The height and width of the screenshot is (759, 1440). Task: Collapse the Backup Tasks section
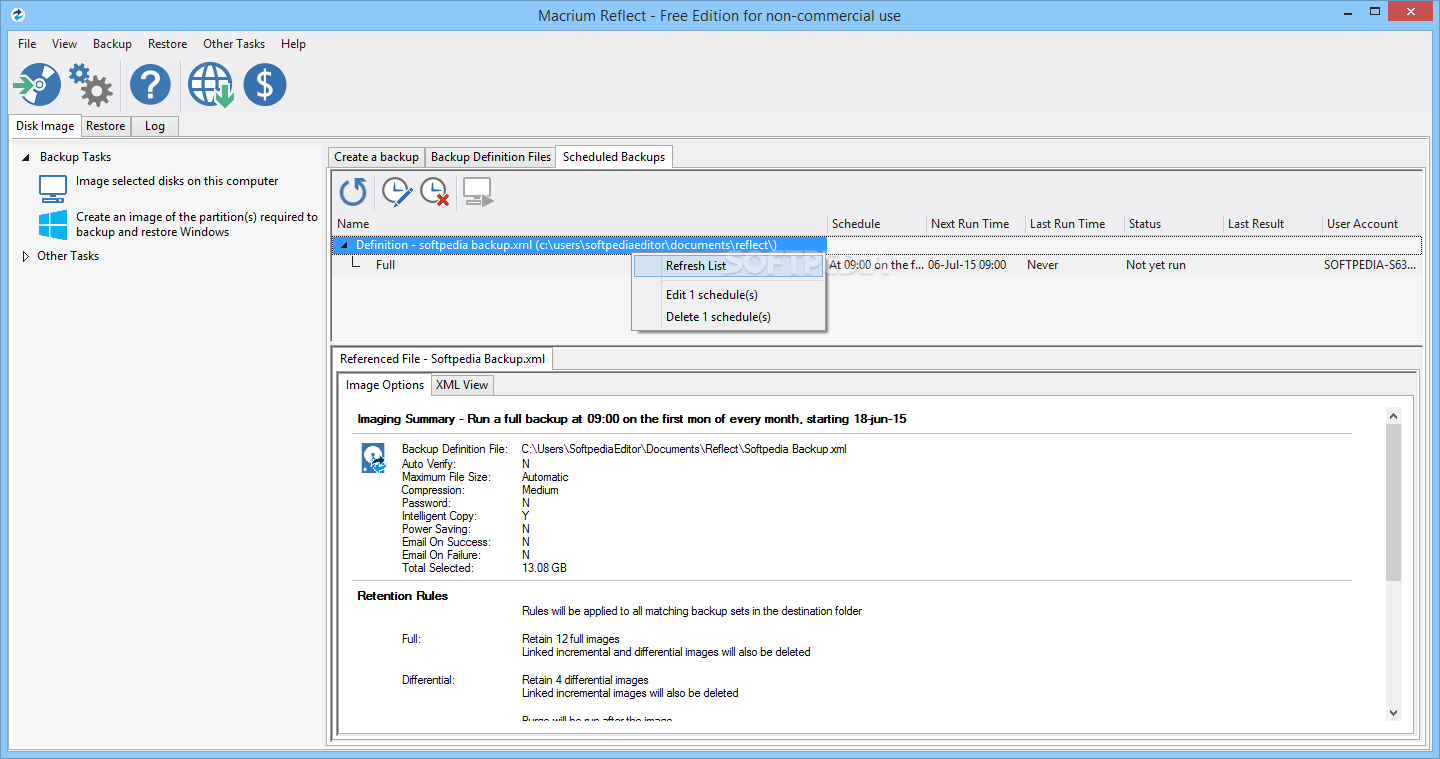click(26, 157)
